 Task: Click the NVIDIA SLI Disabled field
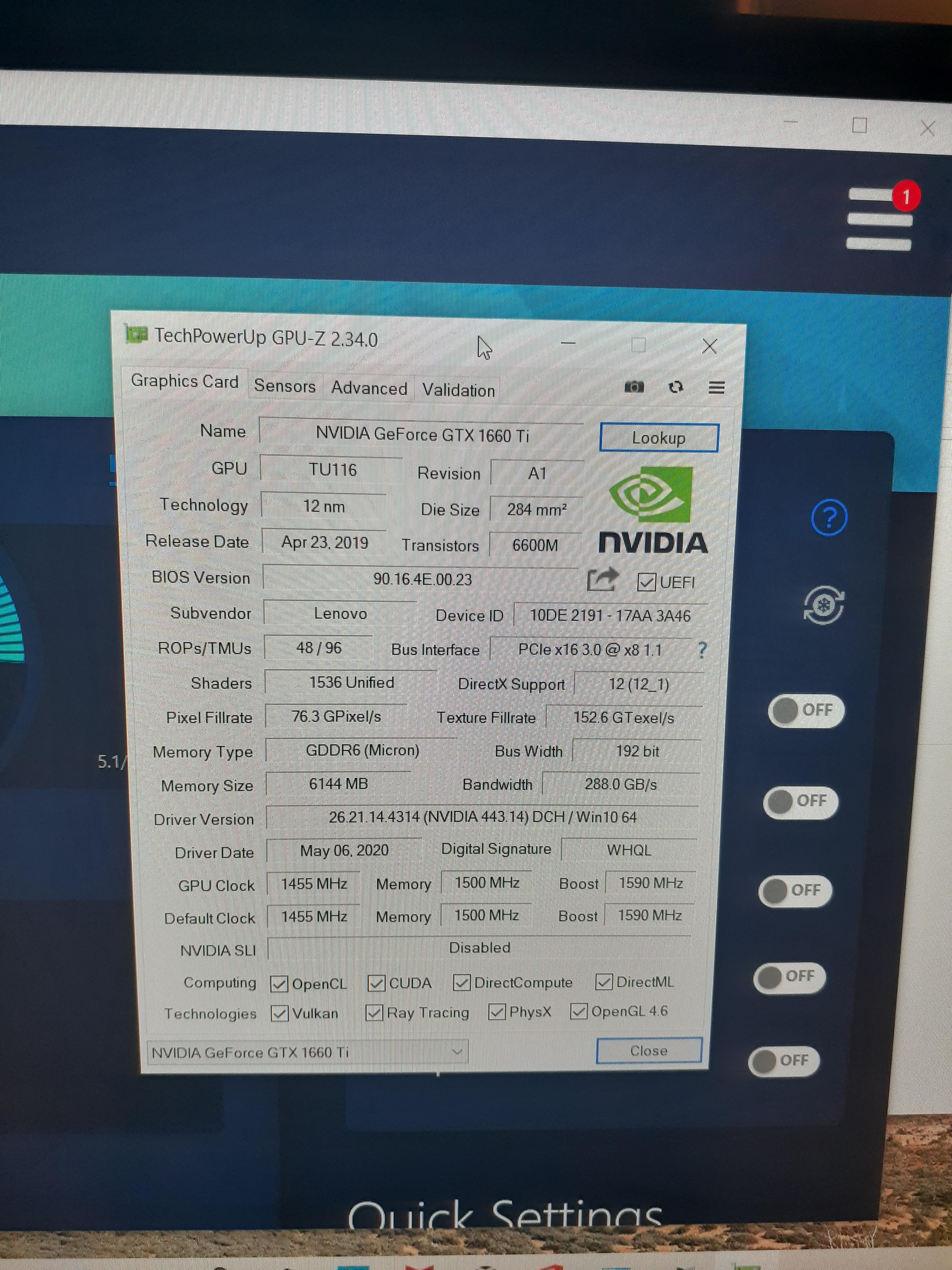pos(480,947)
